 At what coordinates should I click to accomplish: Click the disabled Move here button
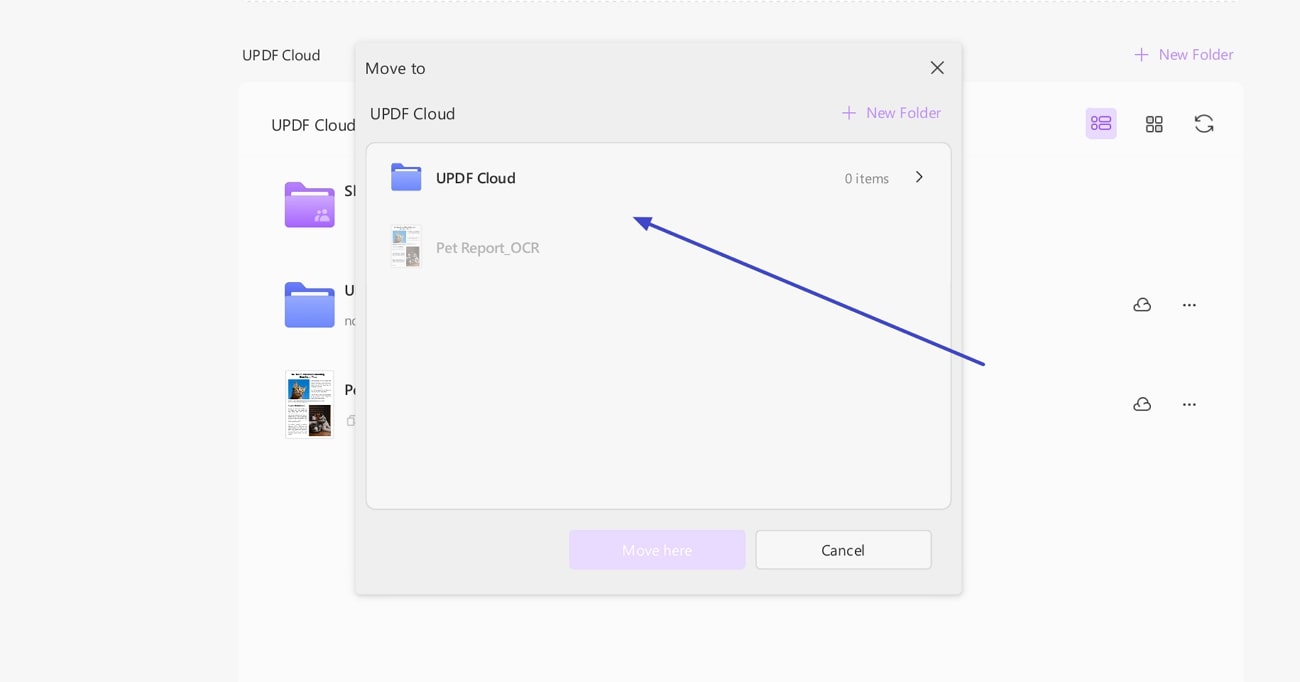(657, 549)
